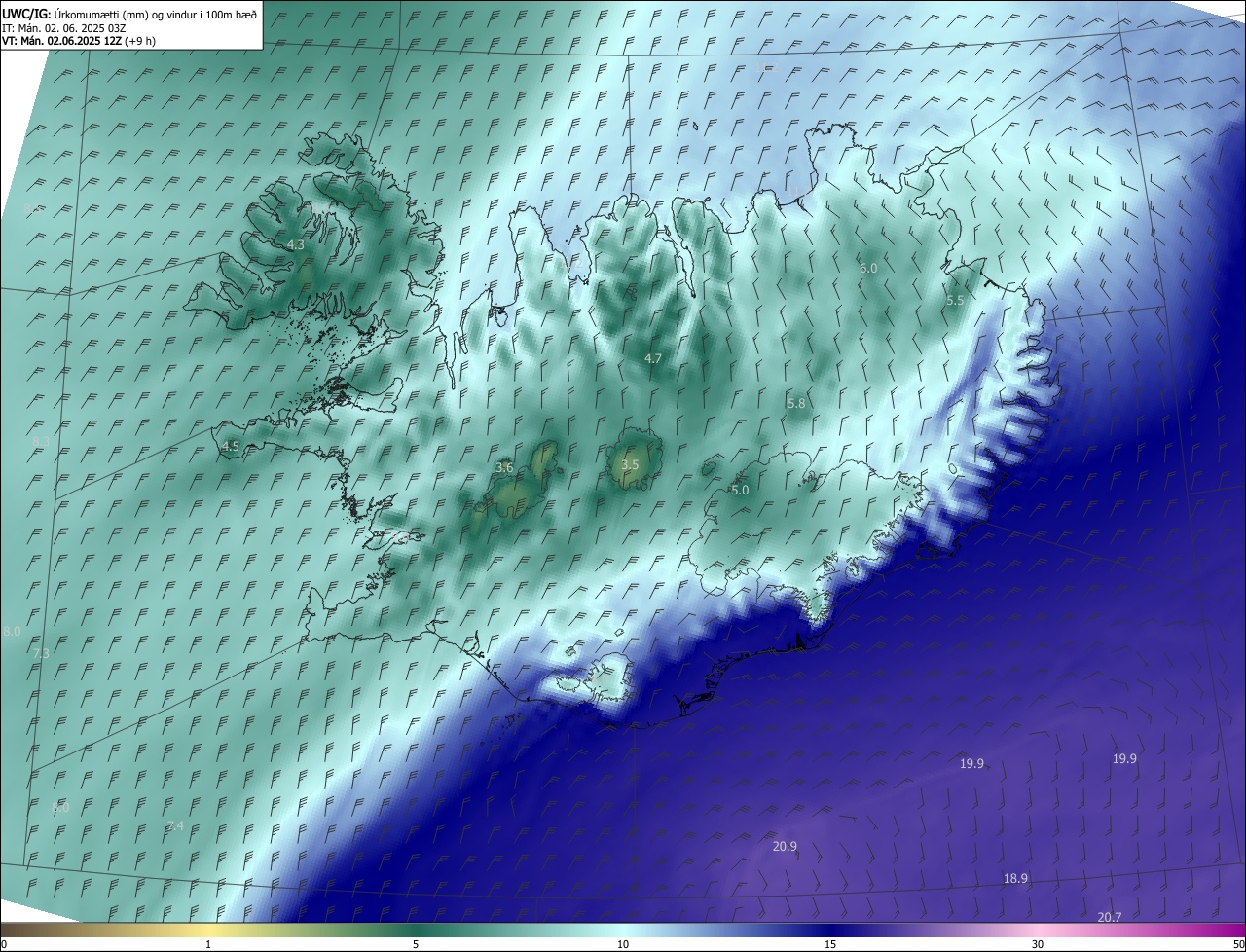Click the 15 tick on the color scale

pos(830,944)
